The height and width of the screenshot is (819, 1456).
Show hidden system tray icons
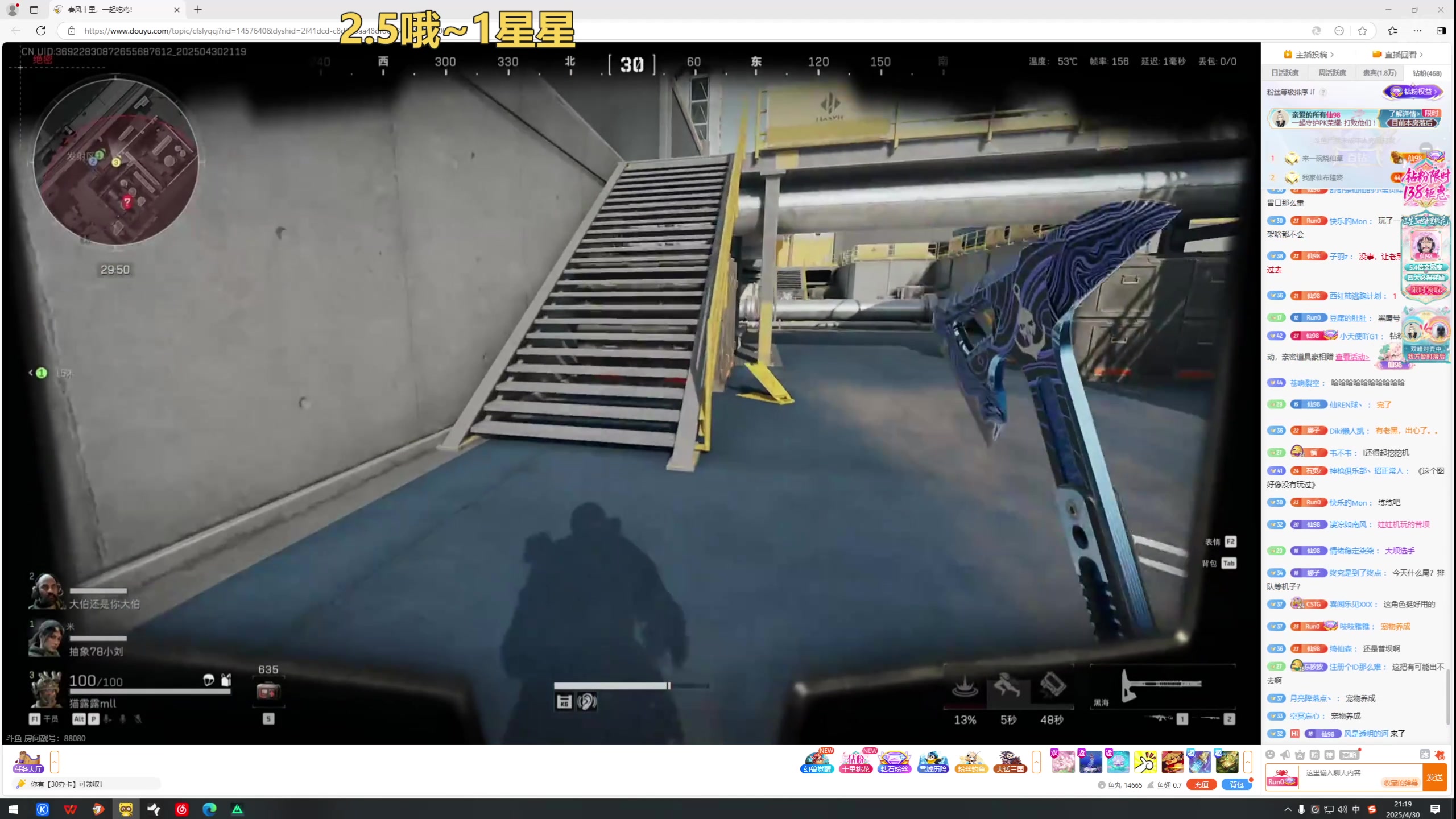(x=1288, y=809)
